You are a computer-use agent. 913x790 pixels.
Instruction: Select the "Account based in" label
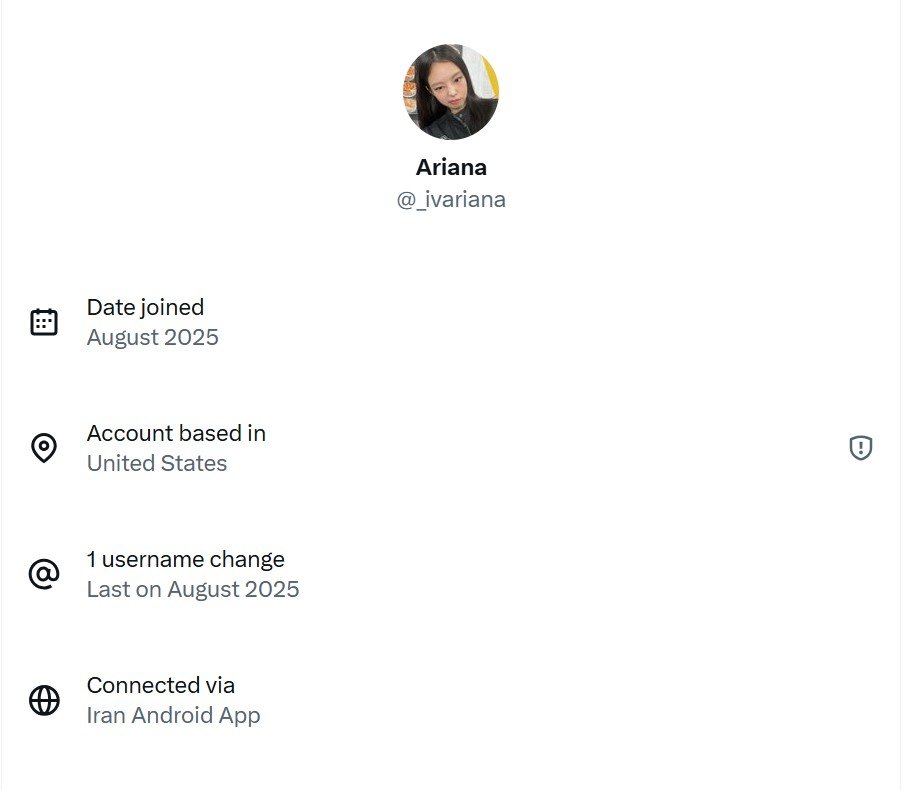click(176, 433)
